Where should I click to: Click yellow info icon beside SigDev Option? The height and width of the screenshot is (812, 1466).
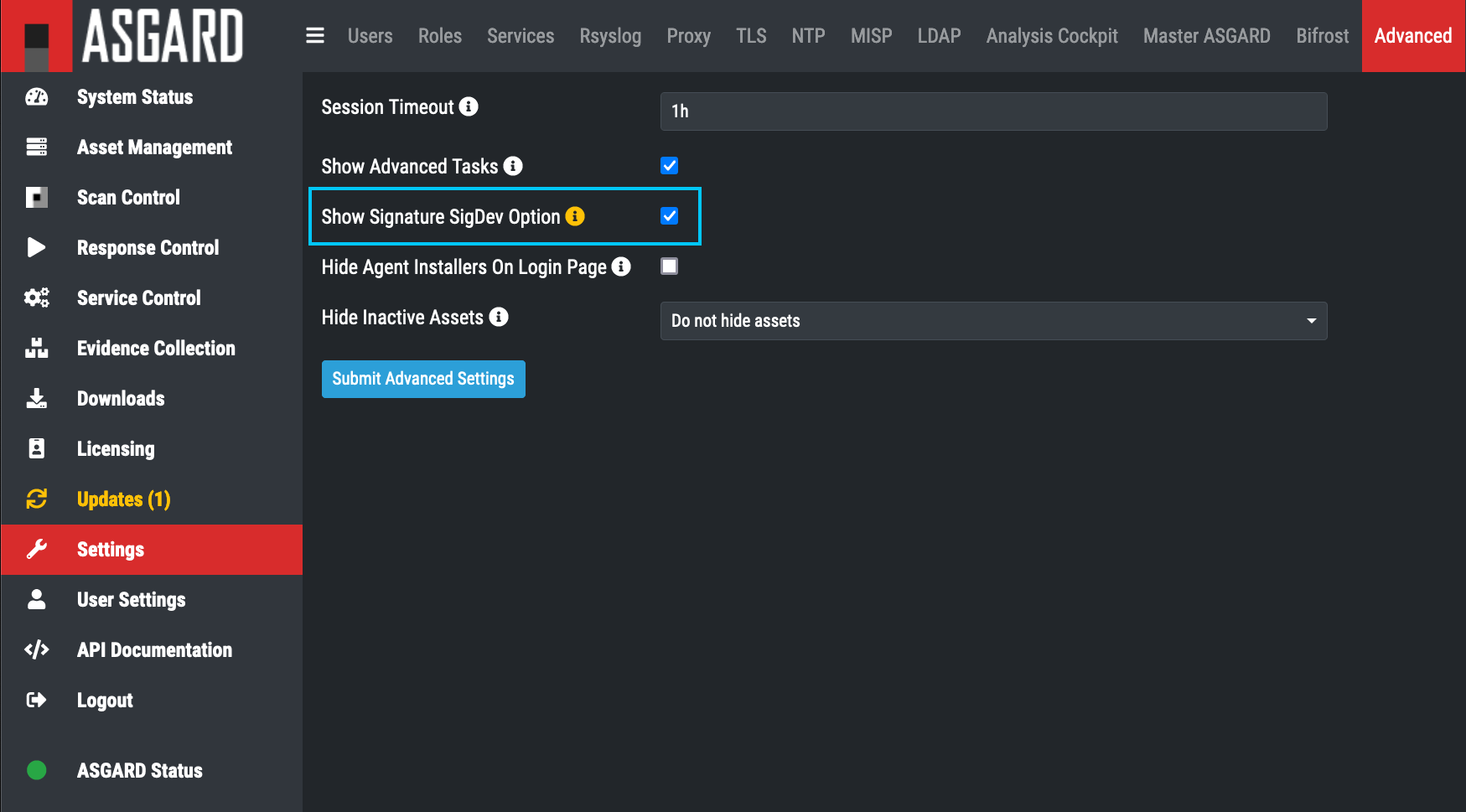575,216
